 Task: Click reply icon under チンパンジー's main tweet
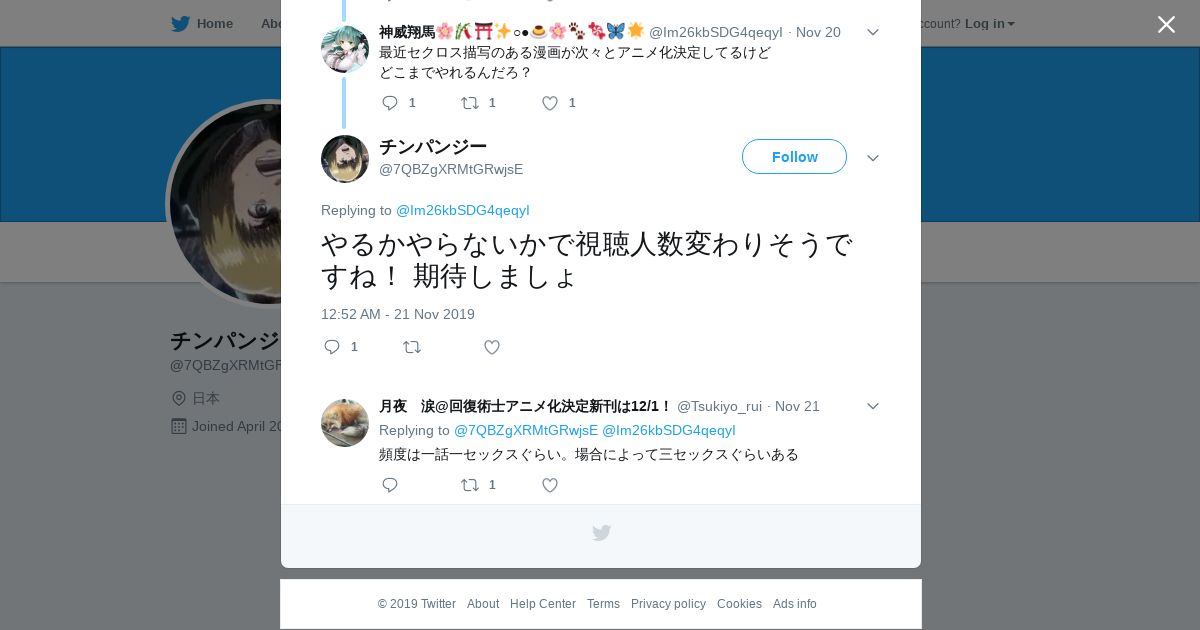point(332,347)
